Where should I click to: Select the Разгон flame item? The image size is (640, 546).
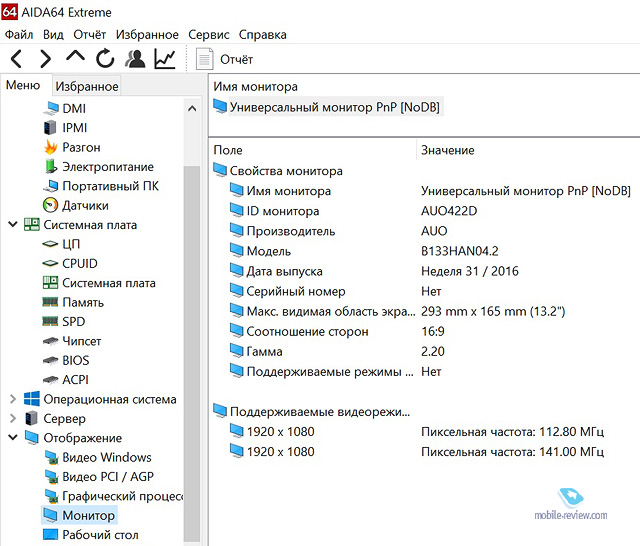81,147
